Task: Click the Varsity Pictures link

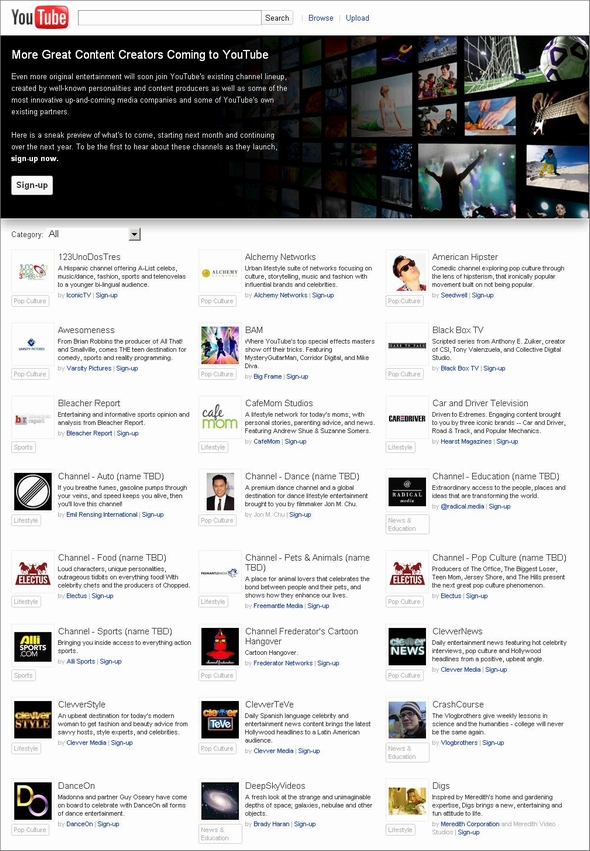Action: pyautogui.click(x=89, y=369)
